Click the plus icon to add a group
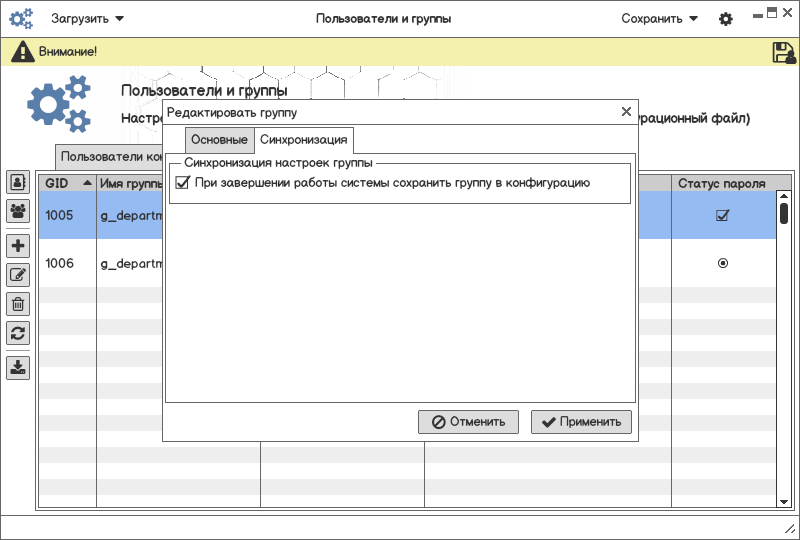 18,246
